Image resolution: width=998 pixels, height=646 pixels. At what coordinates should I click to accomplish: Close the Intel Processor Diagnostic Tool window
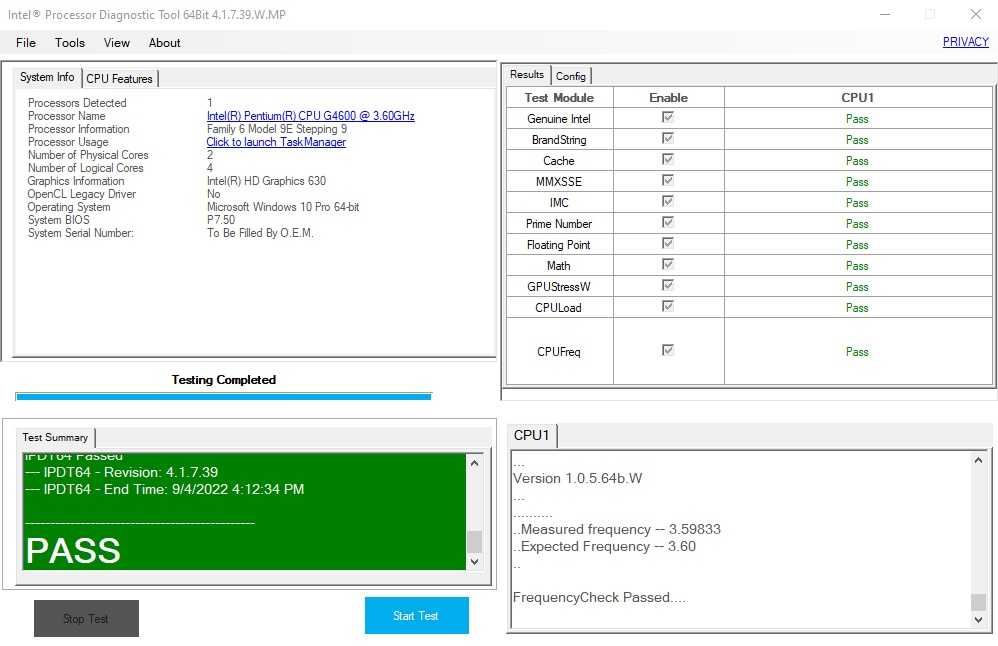[976, 14]
